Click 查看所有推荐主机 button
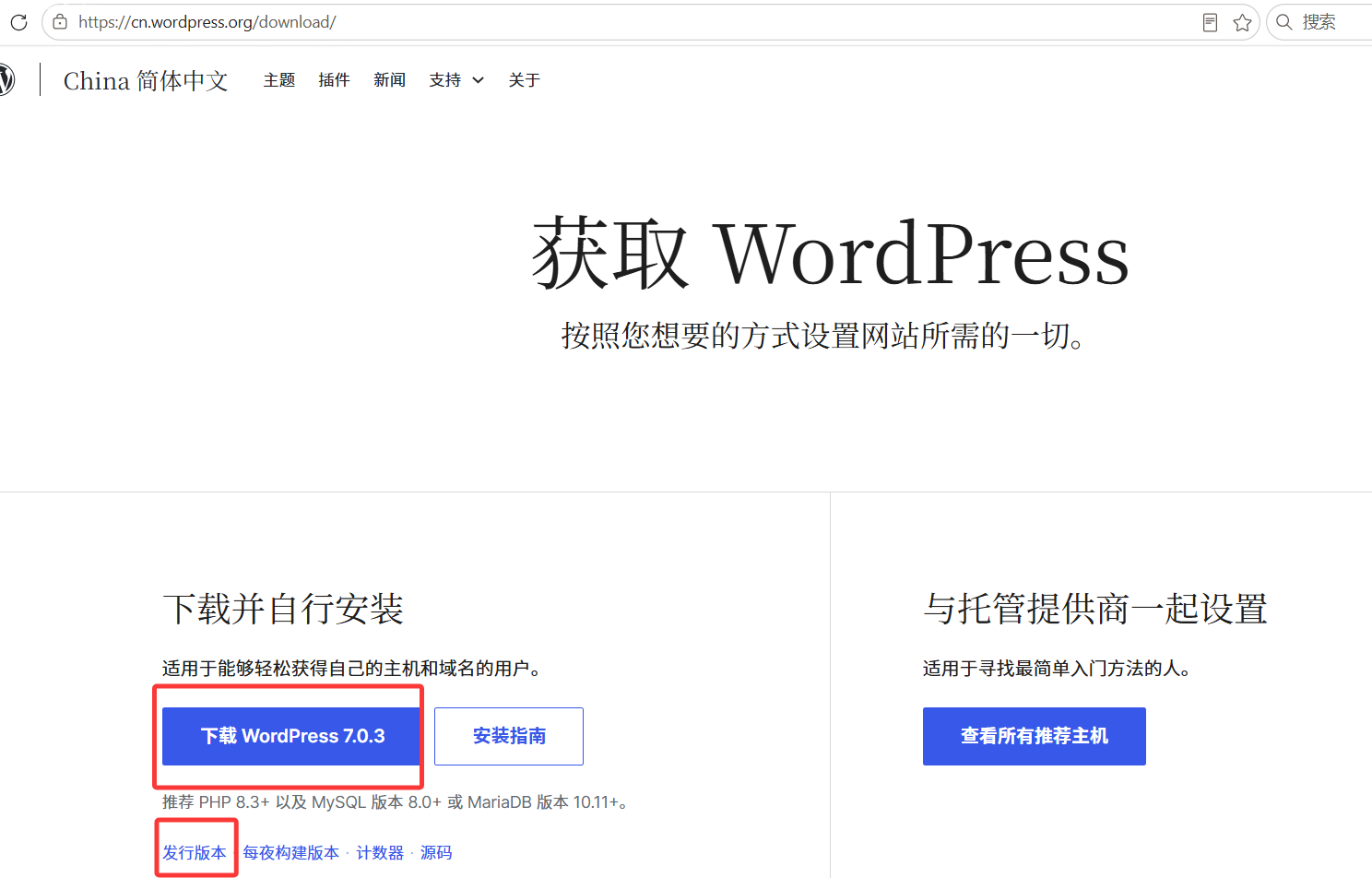The width and height of the screenshot is (1372, 878). click(x=1035, y=736)
